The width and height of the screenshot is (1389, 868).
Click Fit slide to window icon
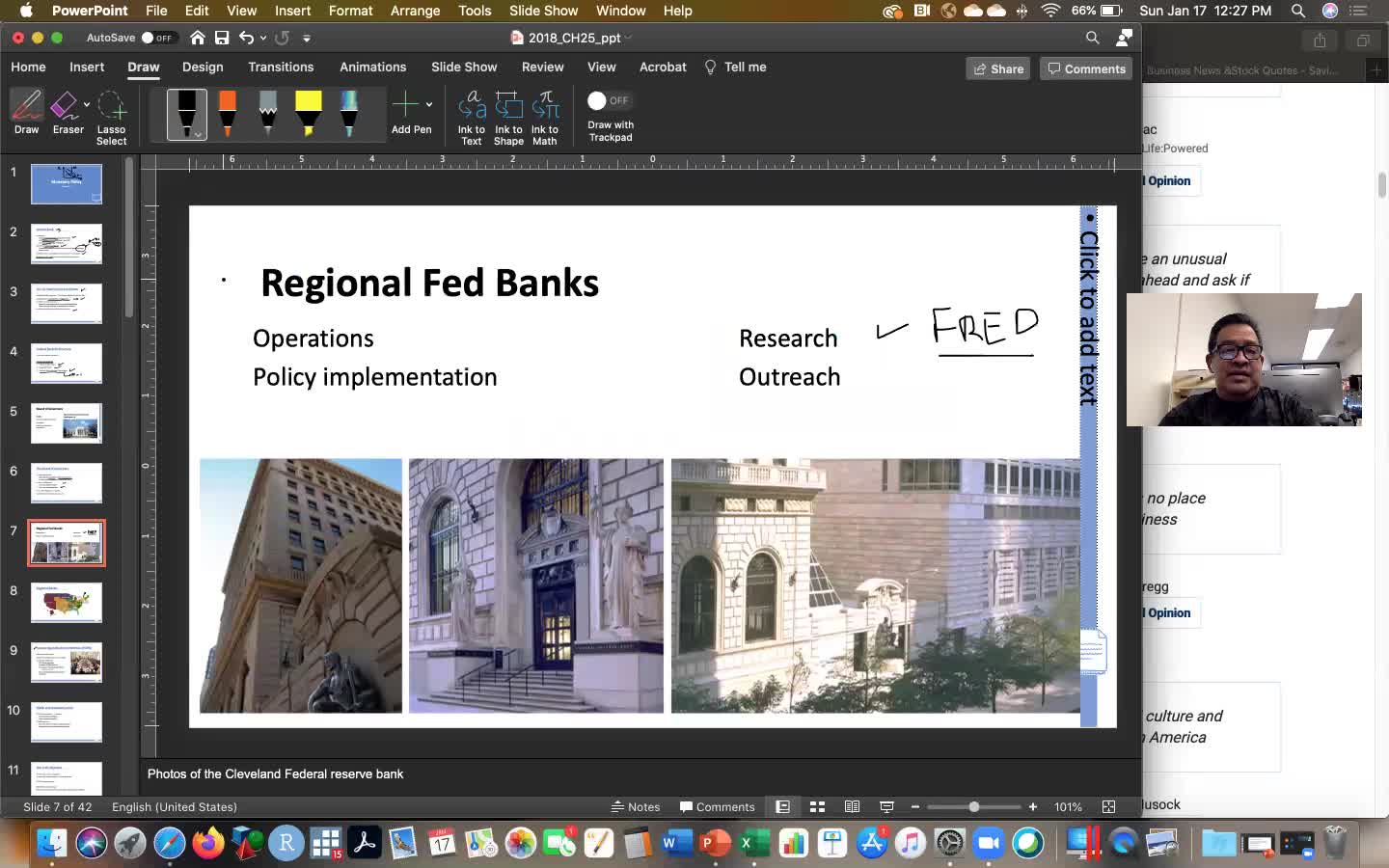[x=1108, y=806]
